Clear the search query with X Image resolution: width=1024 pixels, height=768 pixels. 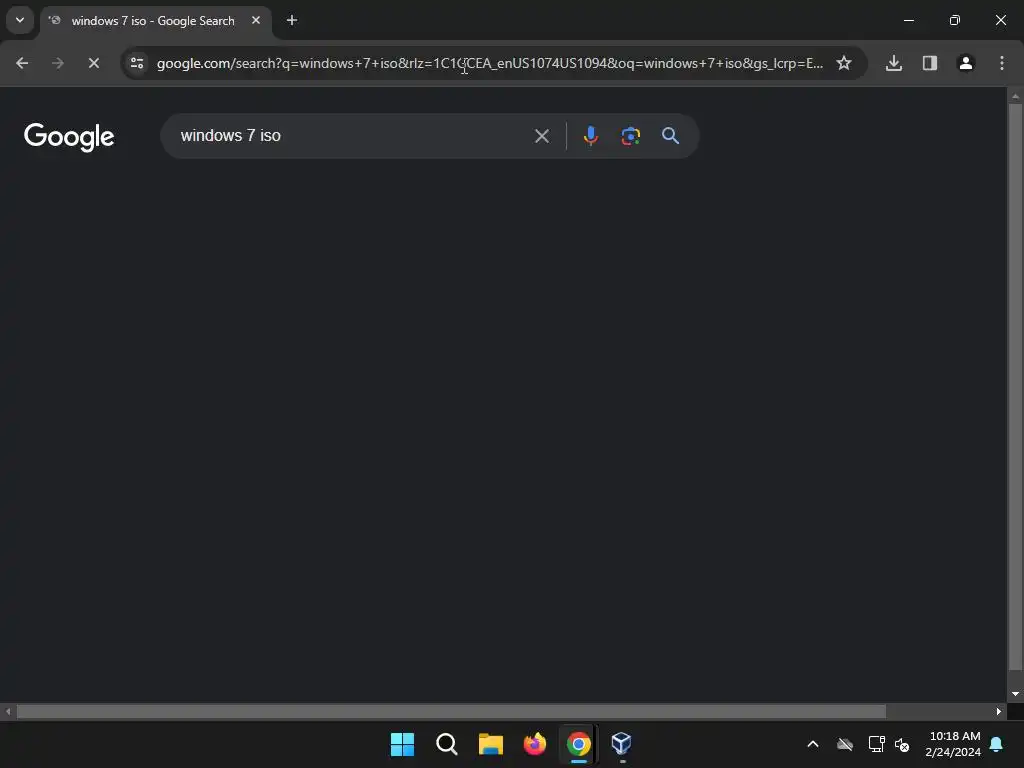541,136
